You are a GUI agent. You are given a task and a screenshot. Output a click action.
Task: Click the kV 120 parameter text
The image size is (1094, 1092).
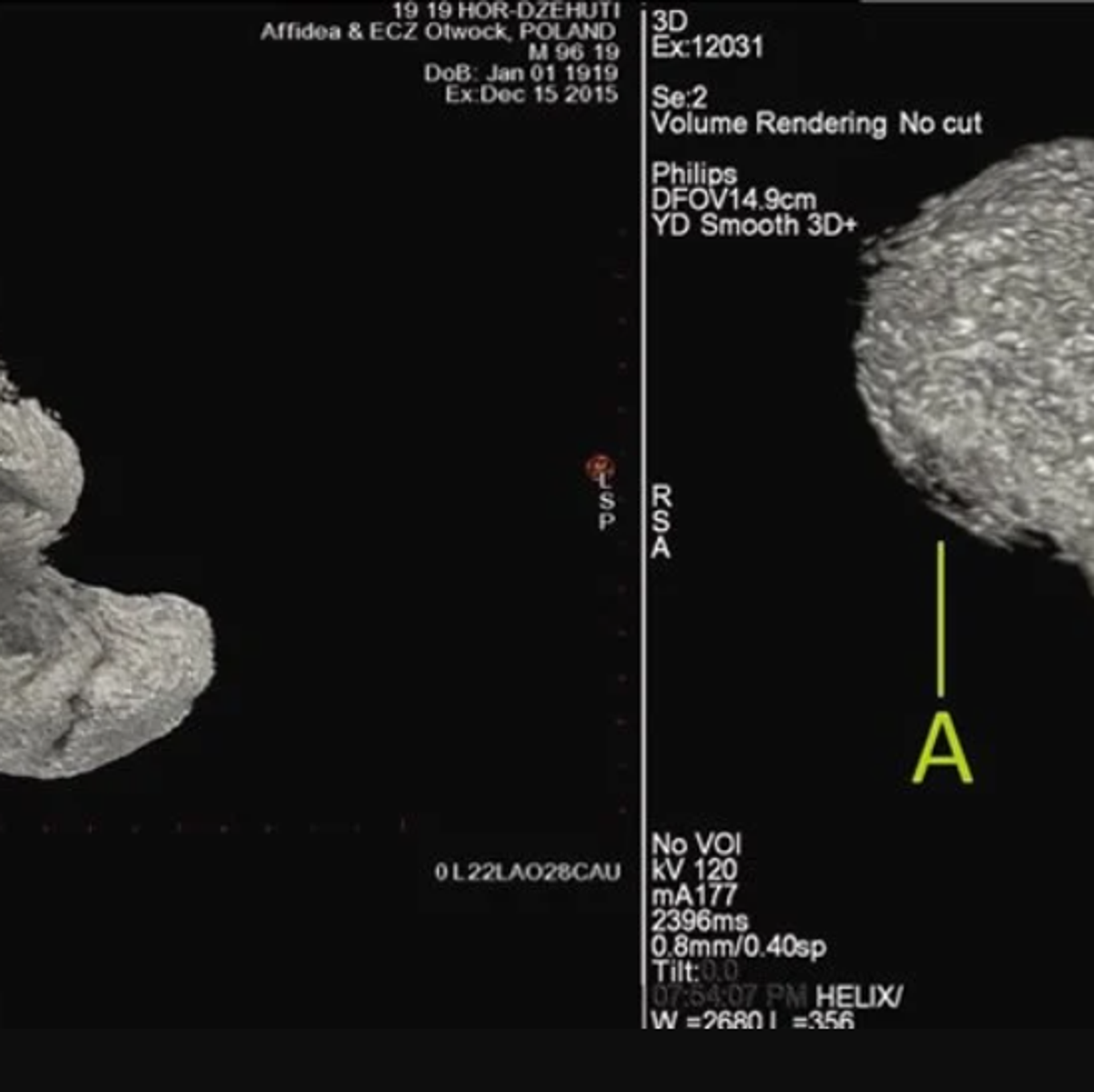(695, 870)
